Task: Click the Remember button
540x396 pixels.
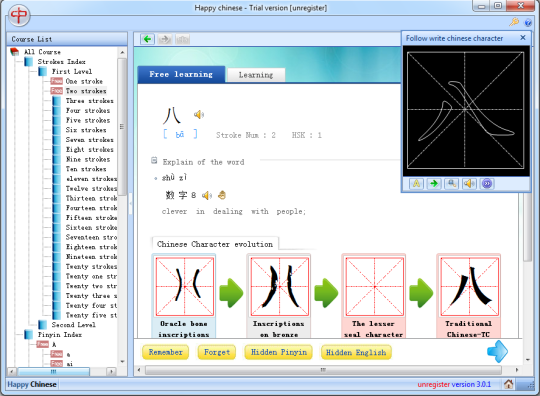Action: pyautogui.click(x=165, y=352)
